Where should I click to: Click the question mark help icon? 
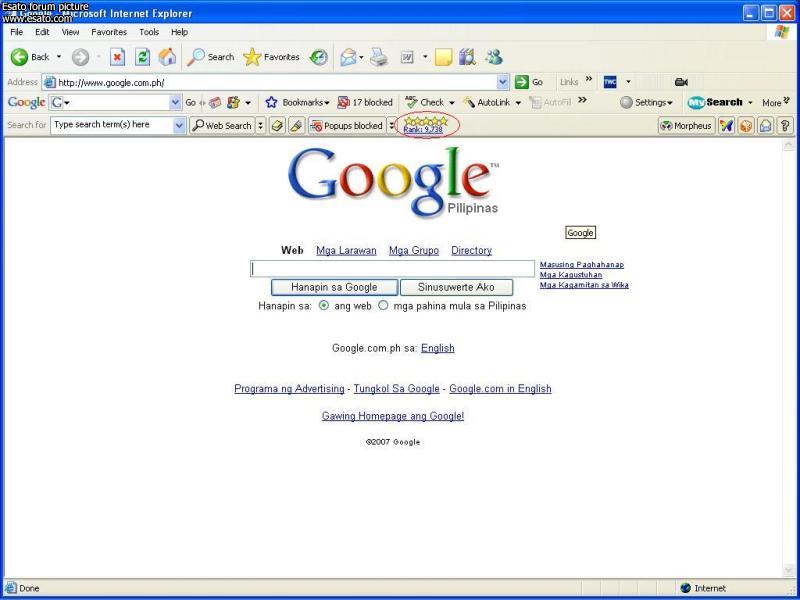pyautogui.click(x=785, y=126)
